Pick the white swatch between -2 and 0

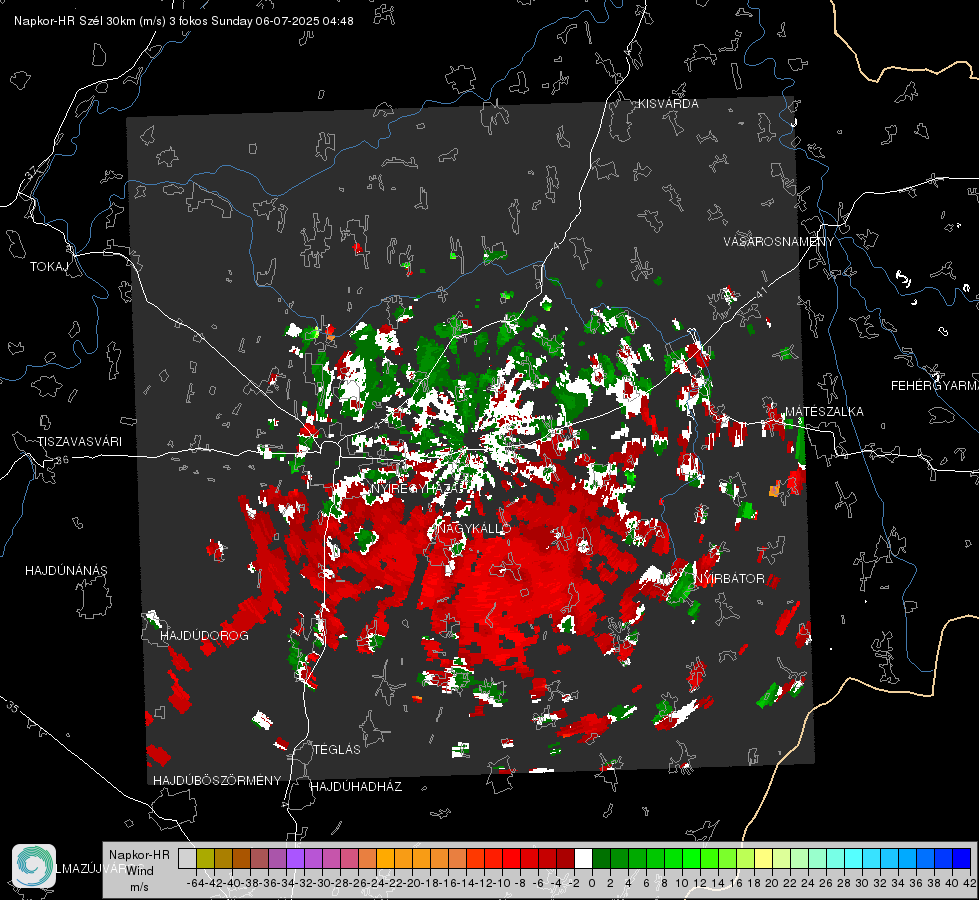[583, 858]
